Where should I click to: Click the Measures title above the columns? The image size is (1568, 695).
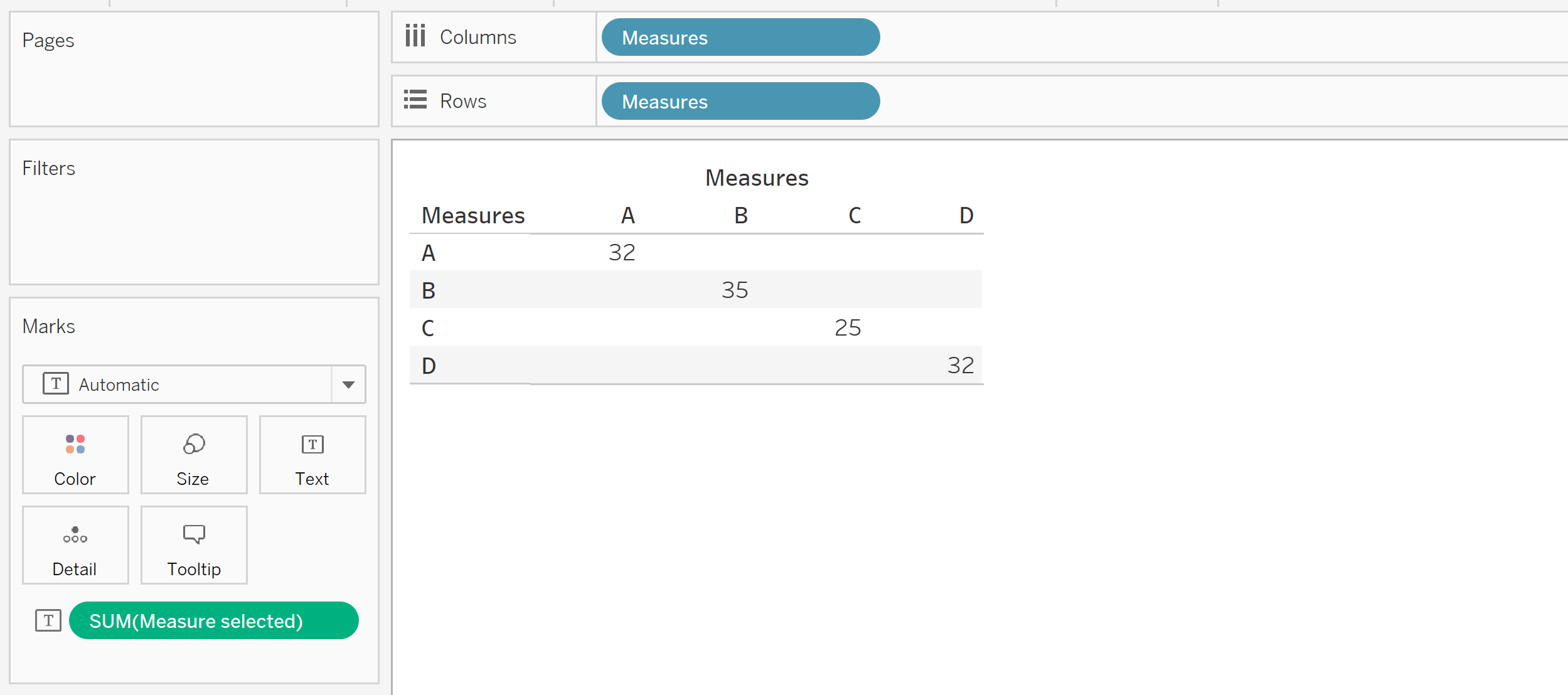point(757,178)
